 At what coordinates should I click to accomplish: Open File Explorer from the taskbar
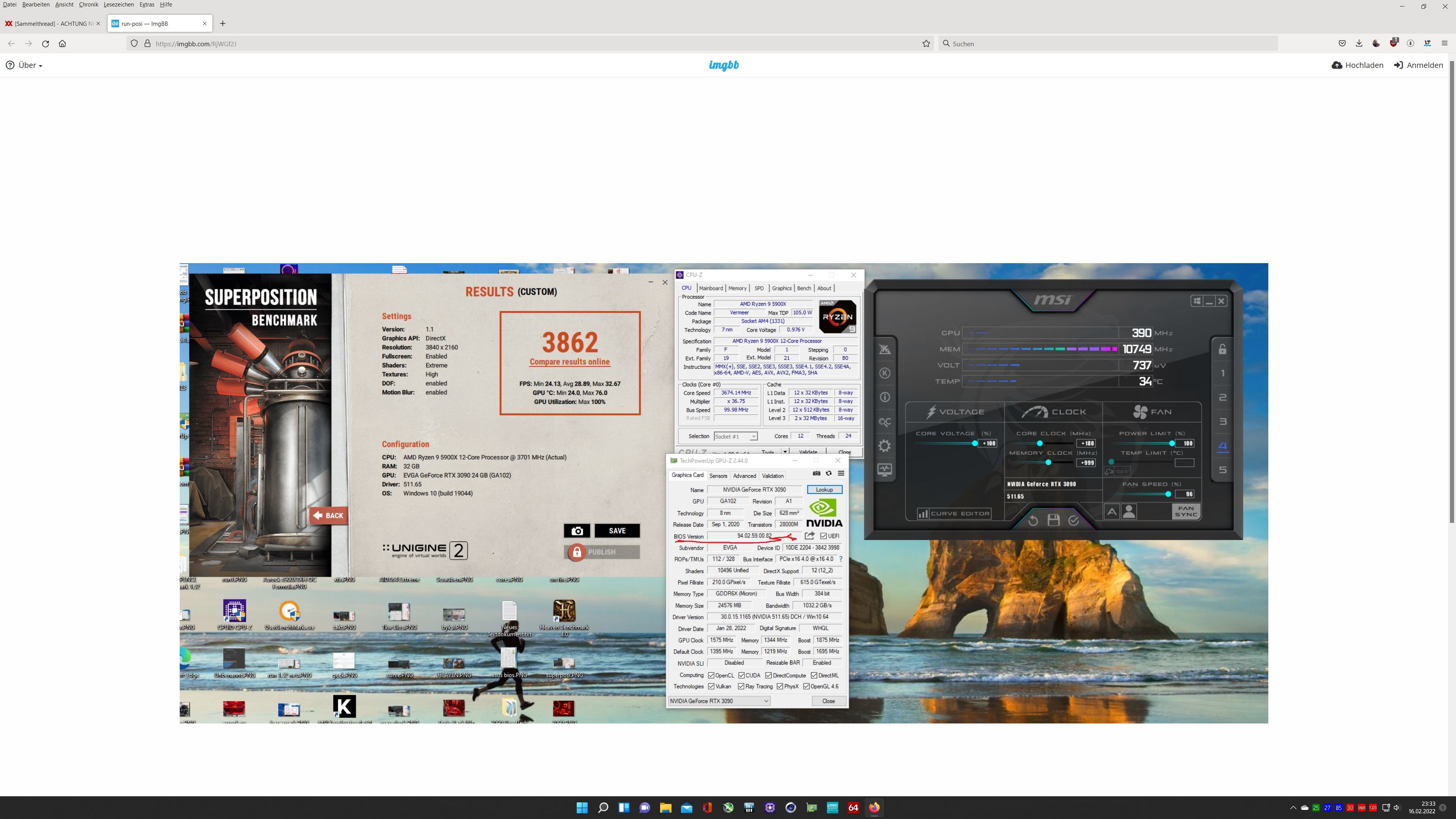665,807
